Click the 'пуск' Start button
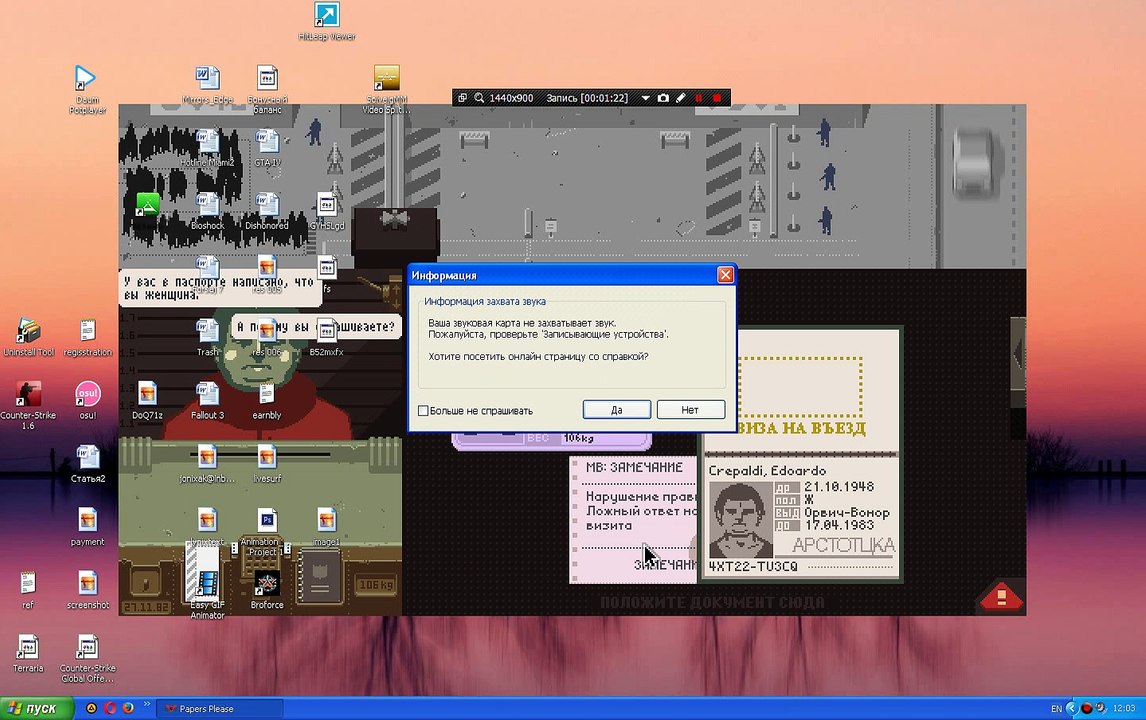The height and width of the screenshot is (720, 1146). coord(37,708)
